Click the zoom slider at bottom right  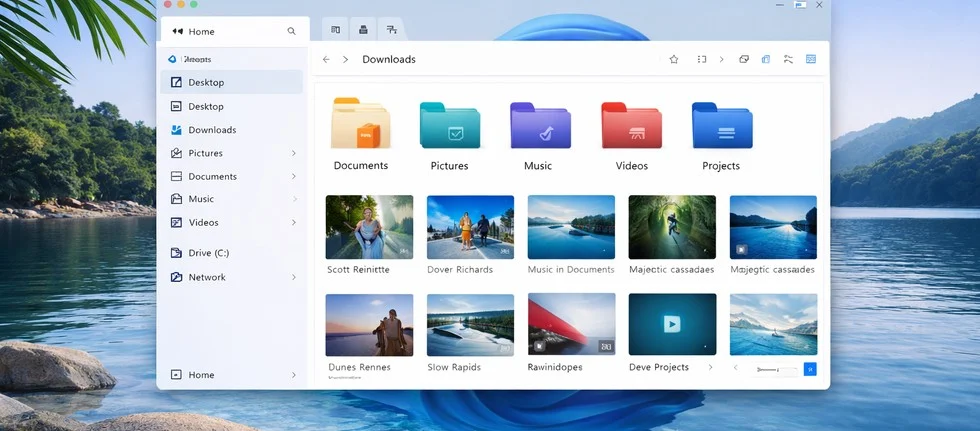pyautogui.click(x=777, y=370)
